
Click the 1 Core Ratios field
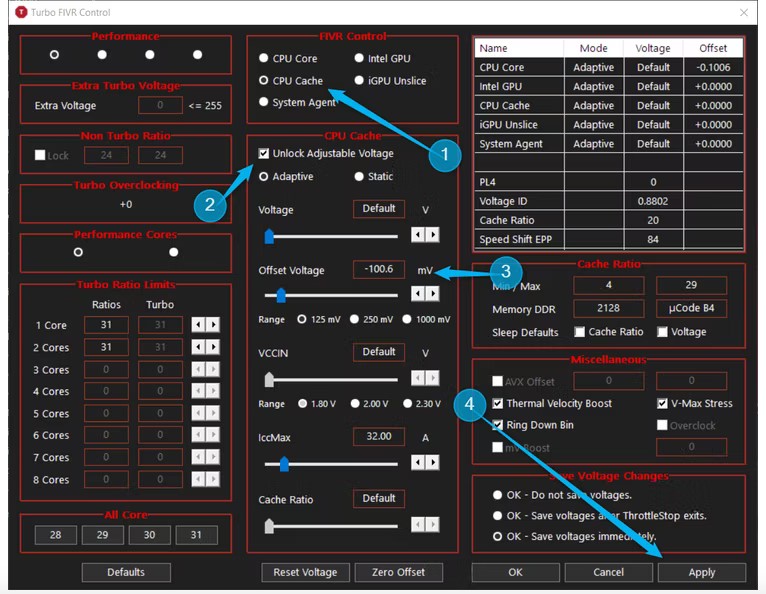106,325
